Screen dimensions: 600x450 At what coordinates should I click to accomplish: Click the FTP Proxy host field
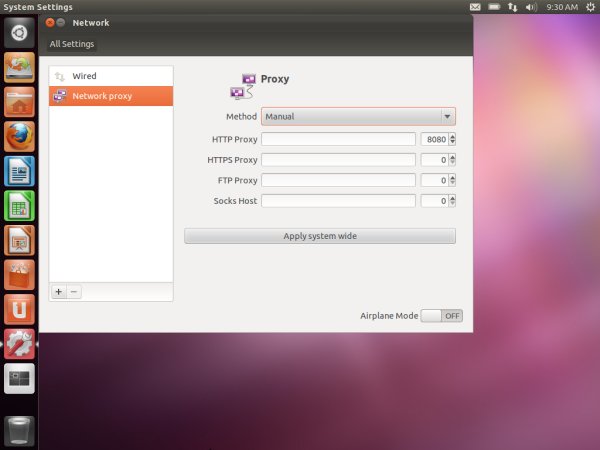(338, 180)
